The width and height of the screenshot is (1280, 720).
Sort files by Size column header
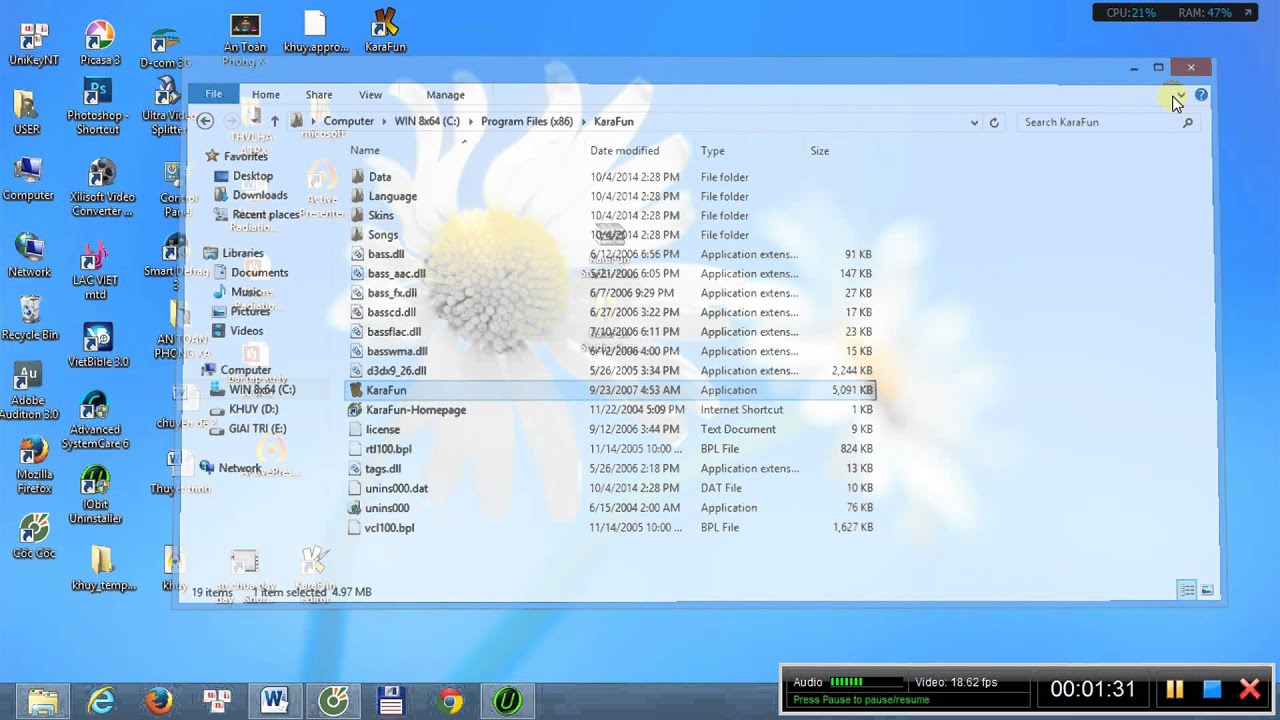819,151
